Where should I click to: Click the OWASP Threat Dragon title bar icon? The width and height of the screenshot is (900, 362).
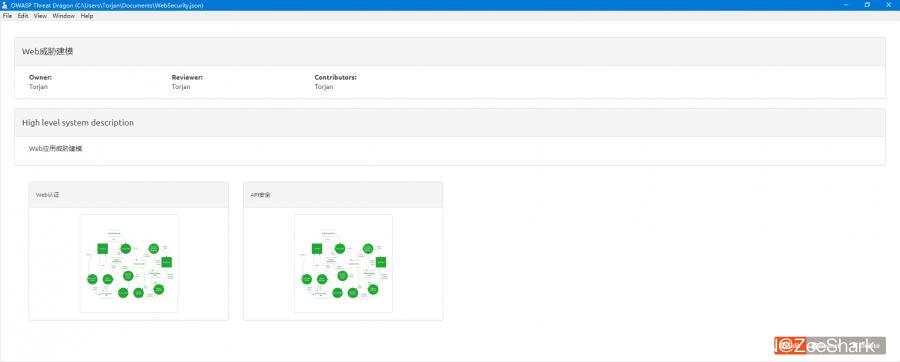(5, 5)
